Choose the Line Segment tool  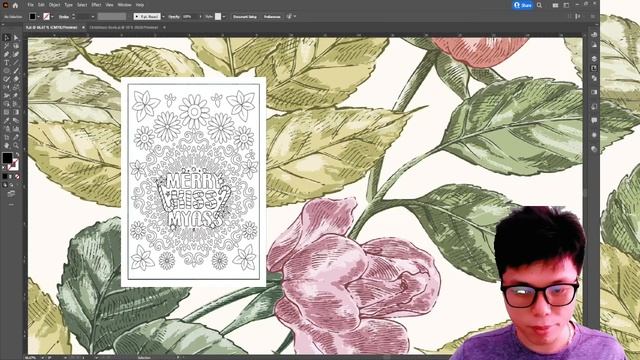16,62
